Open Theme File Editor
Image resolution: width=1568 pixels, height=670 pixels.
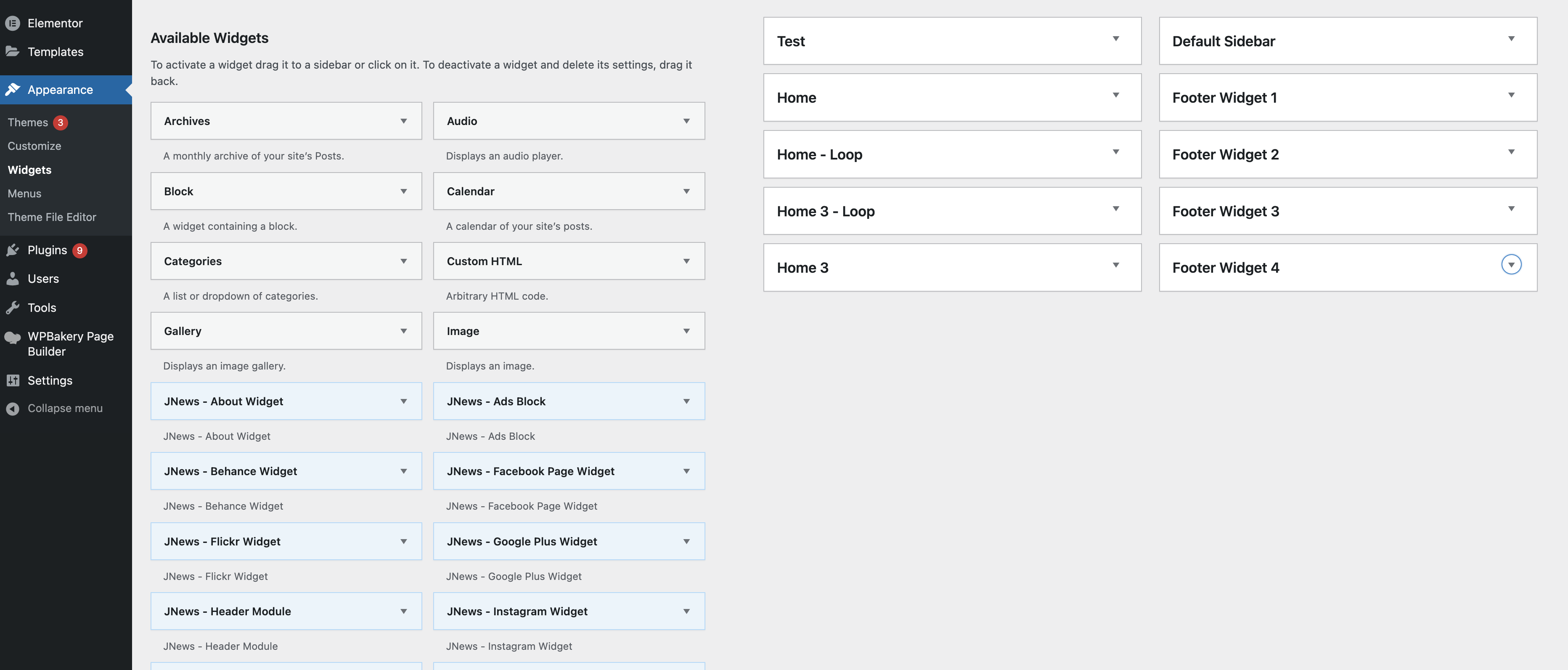52,218
